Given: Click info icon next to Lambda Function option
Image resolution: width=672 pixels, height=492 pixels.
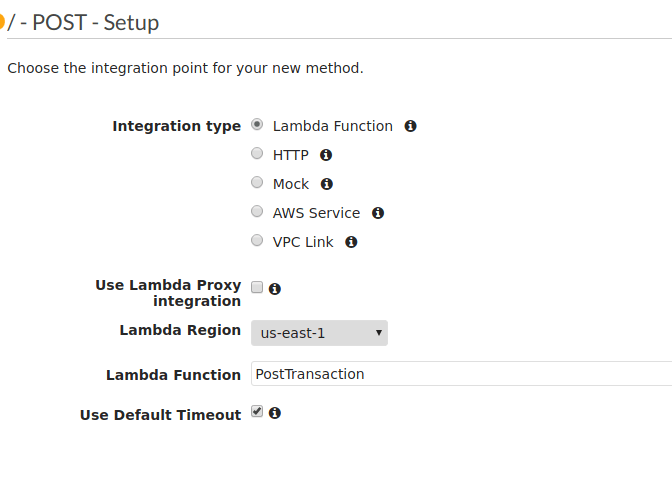Looking at the screenshot, I should click(x=411, y=126).
